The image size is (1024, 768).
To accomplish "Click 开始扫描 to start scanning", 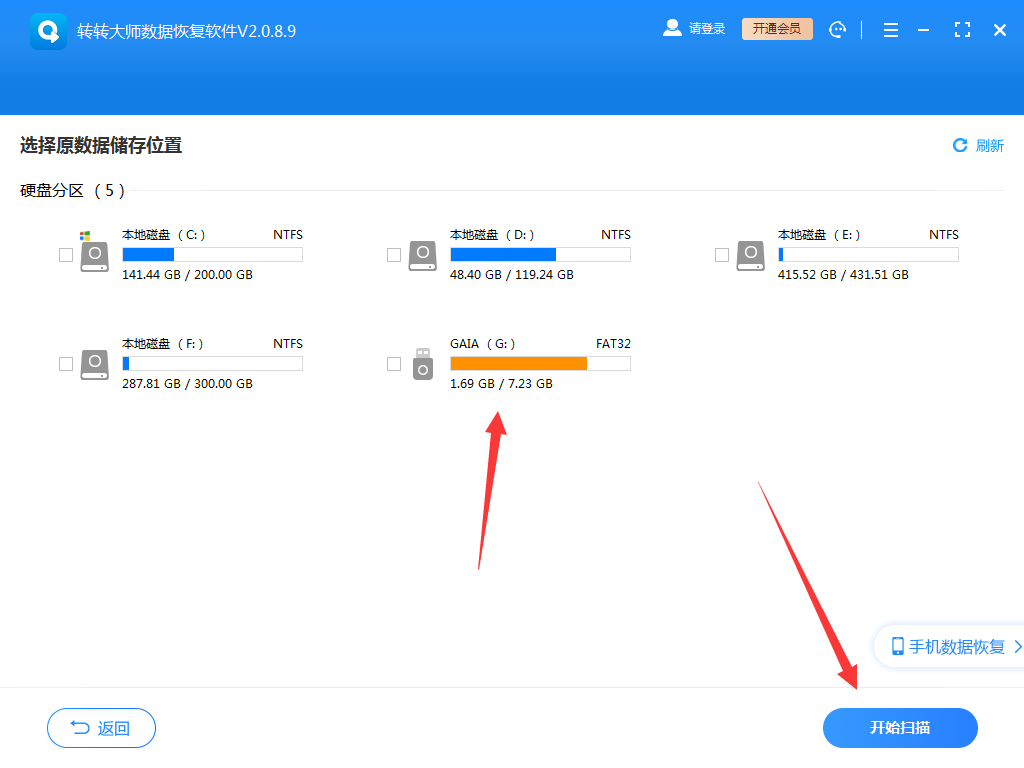I will point(900,728).
